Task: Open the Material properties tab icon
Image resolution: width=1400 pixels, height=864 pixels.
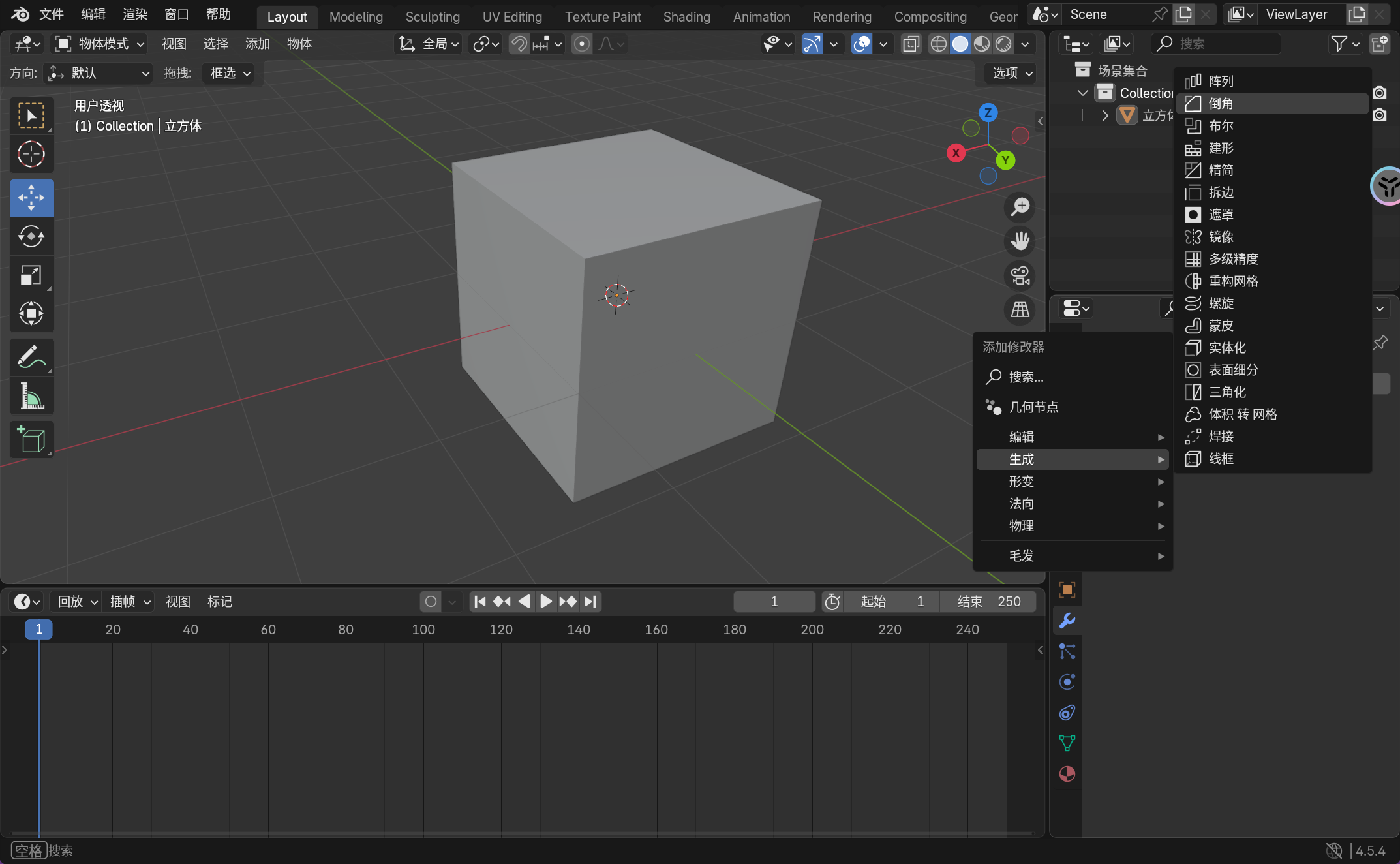Action: click(1067, 775)
